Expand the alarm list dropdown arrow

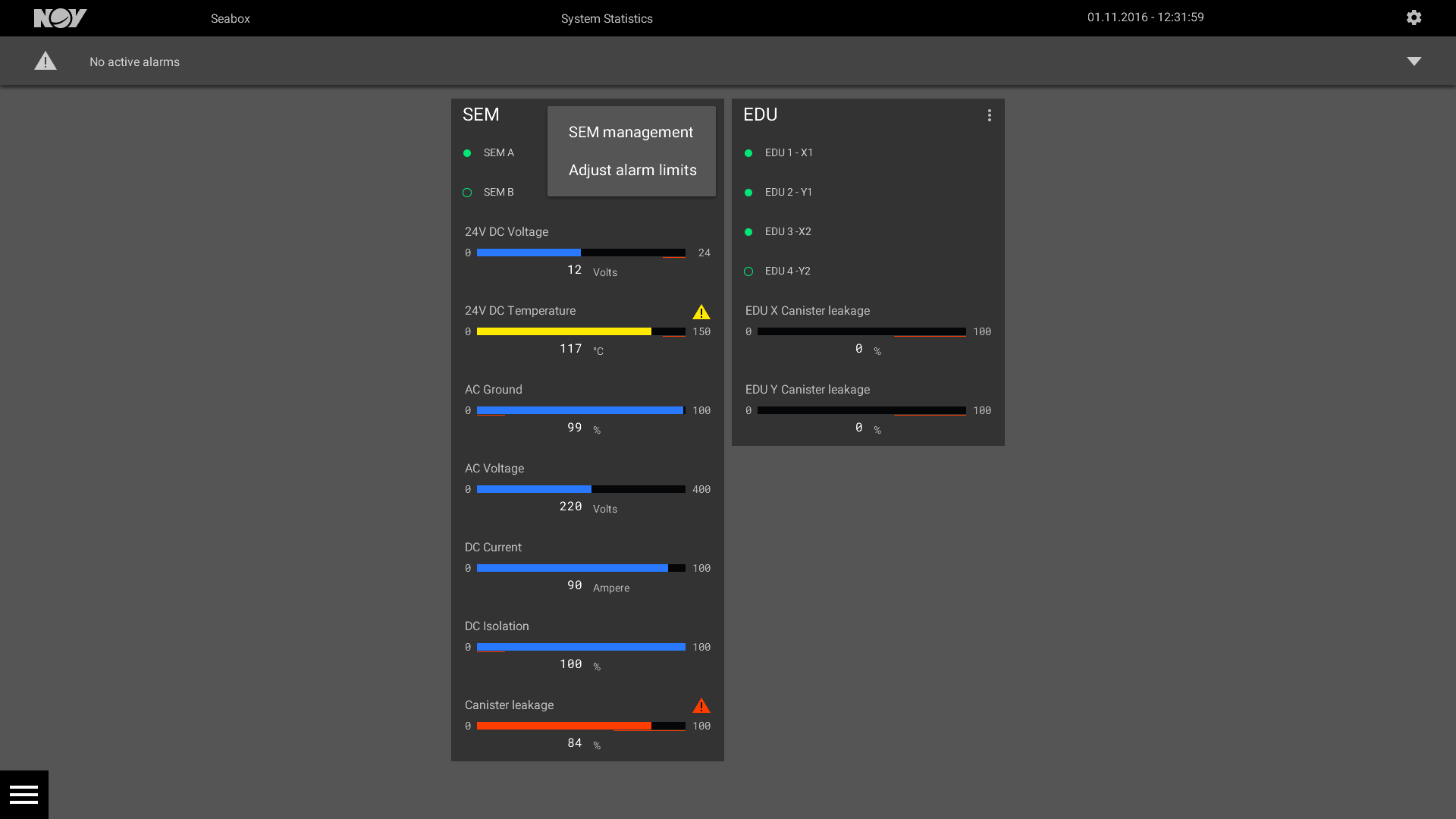[1414, 61]
